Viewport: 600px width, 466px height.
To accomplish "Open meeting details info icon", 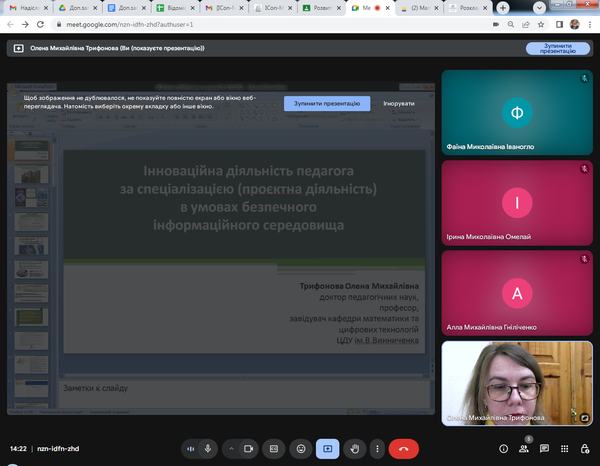I will pyautogui.click(x=503, y=449).
